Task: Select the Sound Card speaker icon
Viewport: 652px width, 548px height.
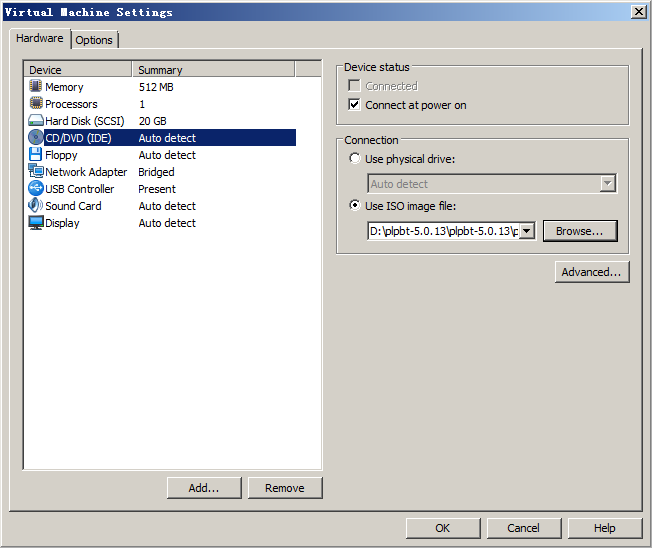Action: pyautogui.click(x=36, y=206)
